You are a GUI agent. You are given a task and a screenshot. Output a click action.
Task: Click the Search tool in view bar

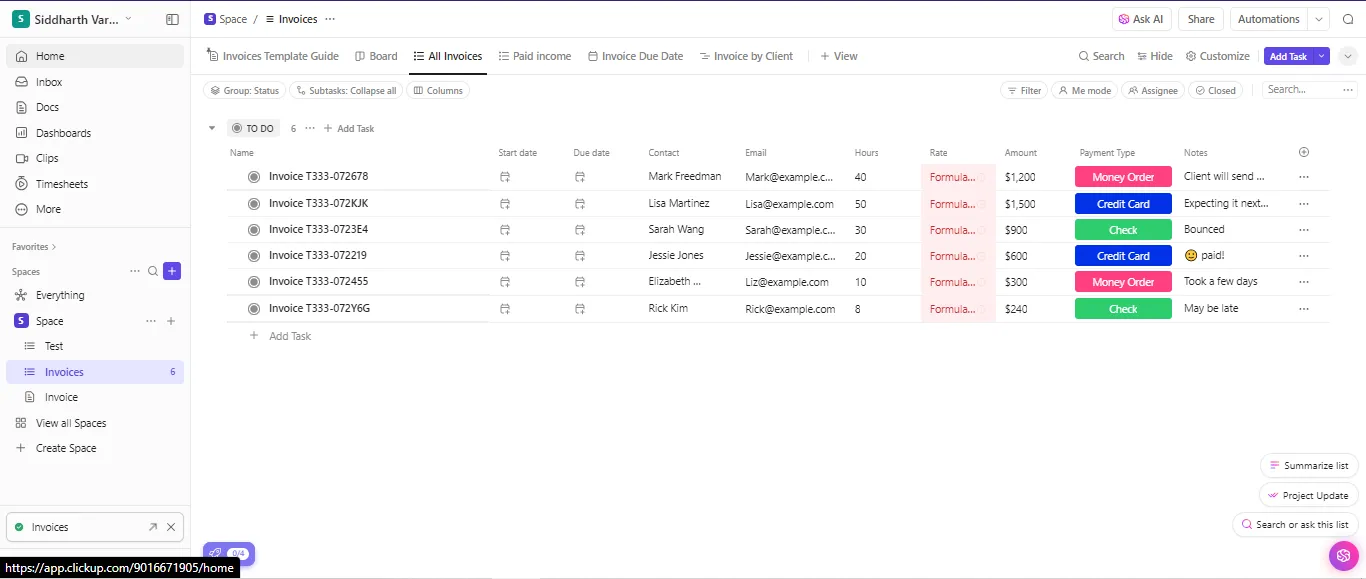(1101, 56)
